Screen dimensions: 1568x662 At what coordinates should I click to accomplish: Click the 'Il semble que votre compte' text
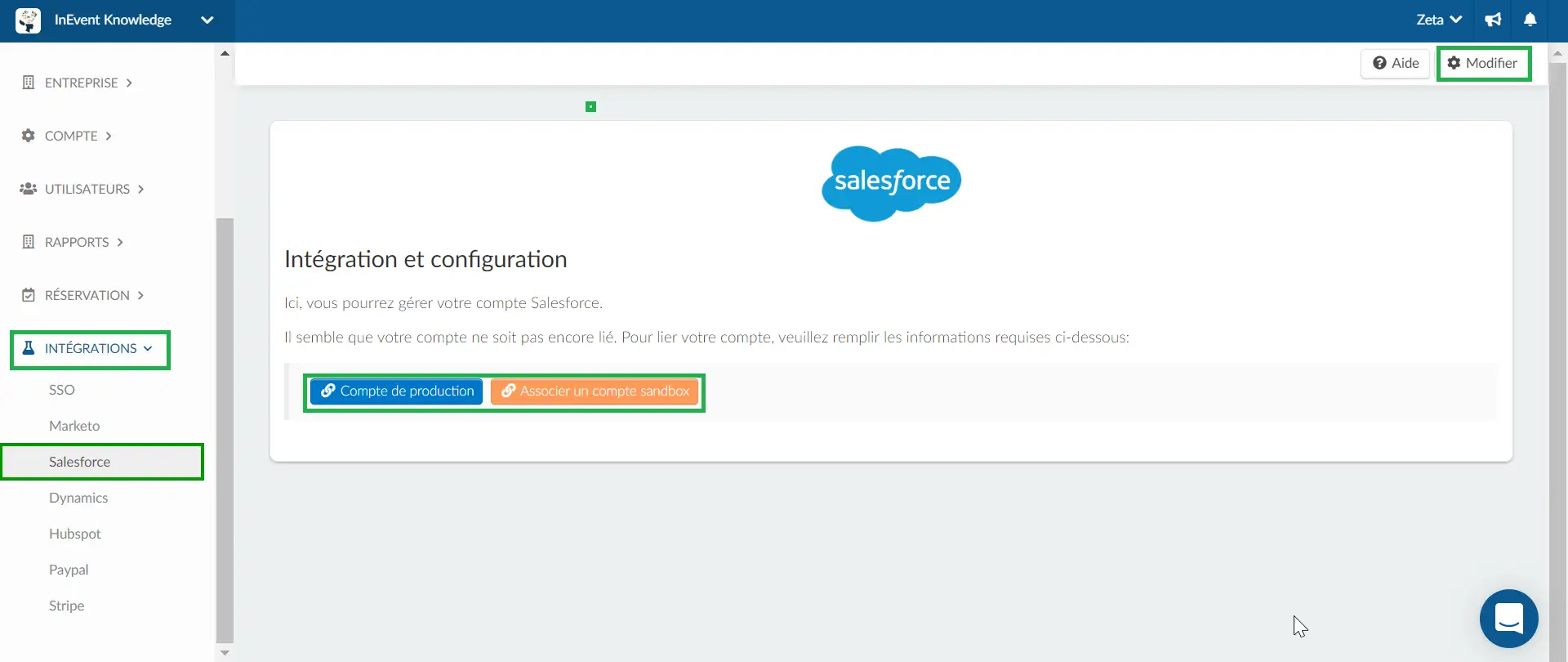pos(706,338)
